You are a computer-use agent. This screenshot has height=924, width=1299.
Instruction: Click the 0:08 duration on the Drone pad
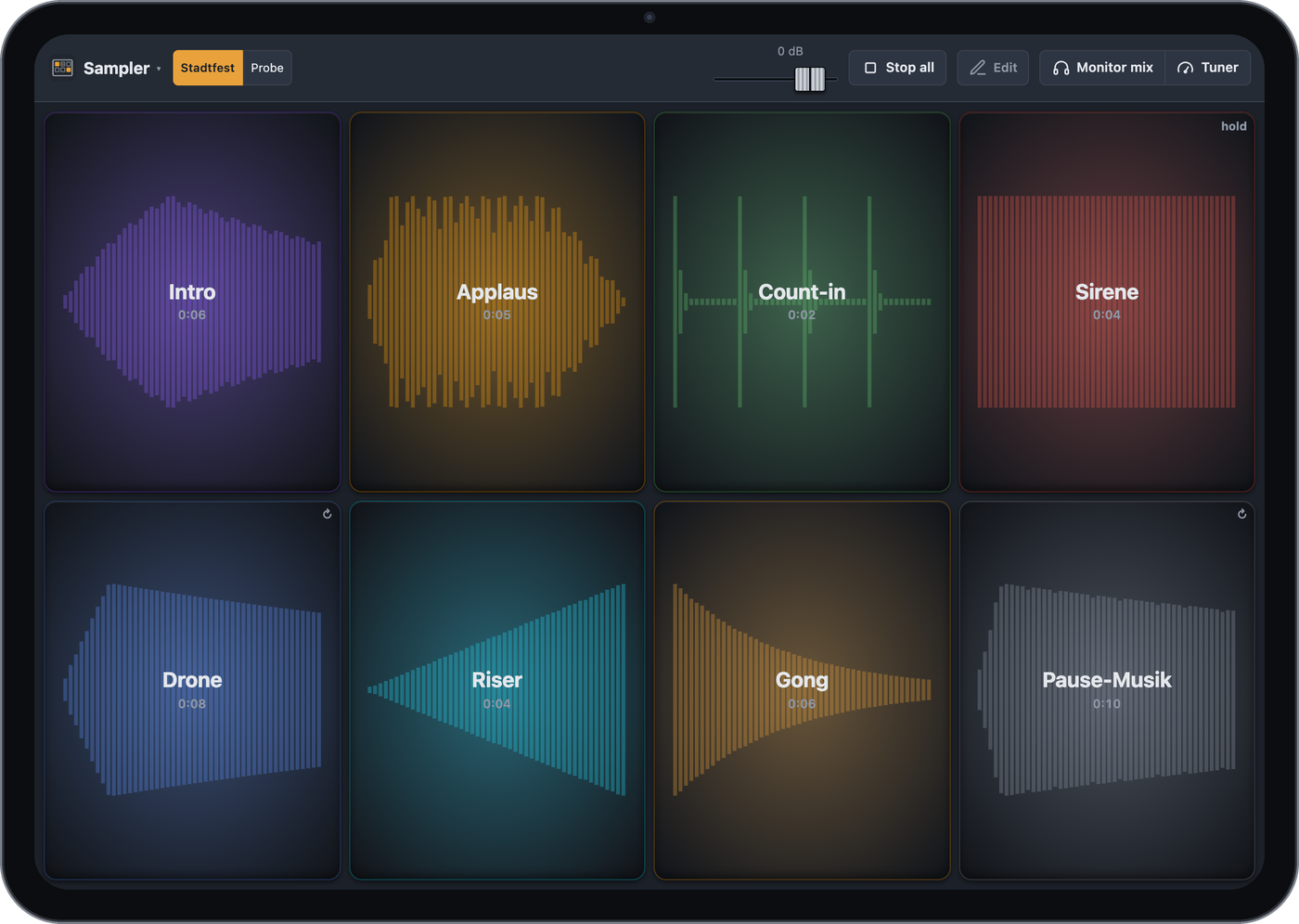pyautogui.click(x=192, y=704)
